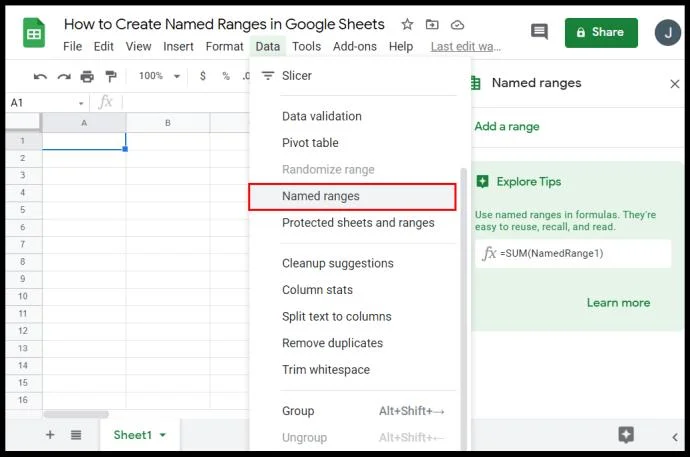Choose Remove duplicates item
This screenshot has width=690, height=457.
click(354, 343)
